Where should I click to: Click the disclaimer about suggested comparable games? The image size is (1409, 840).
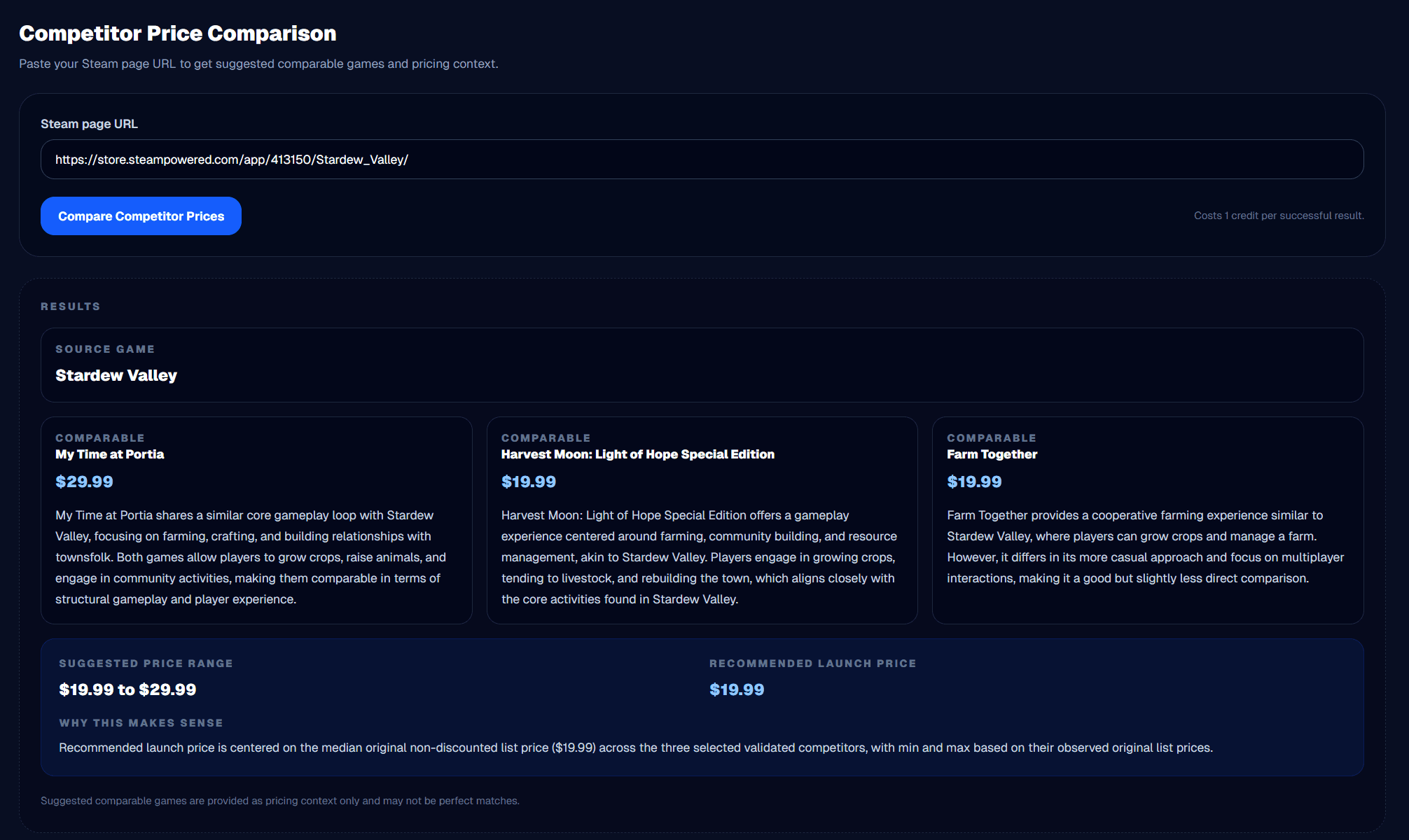point(280,801)
